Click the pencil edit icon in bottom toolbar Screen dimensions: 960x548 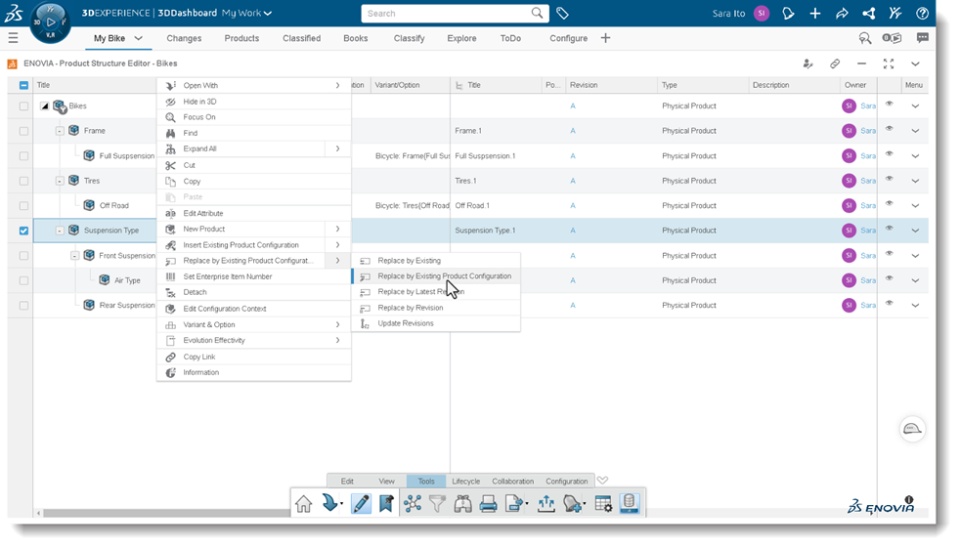(361, 503)
